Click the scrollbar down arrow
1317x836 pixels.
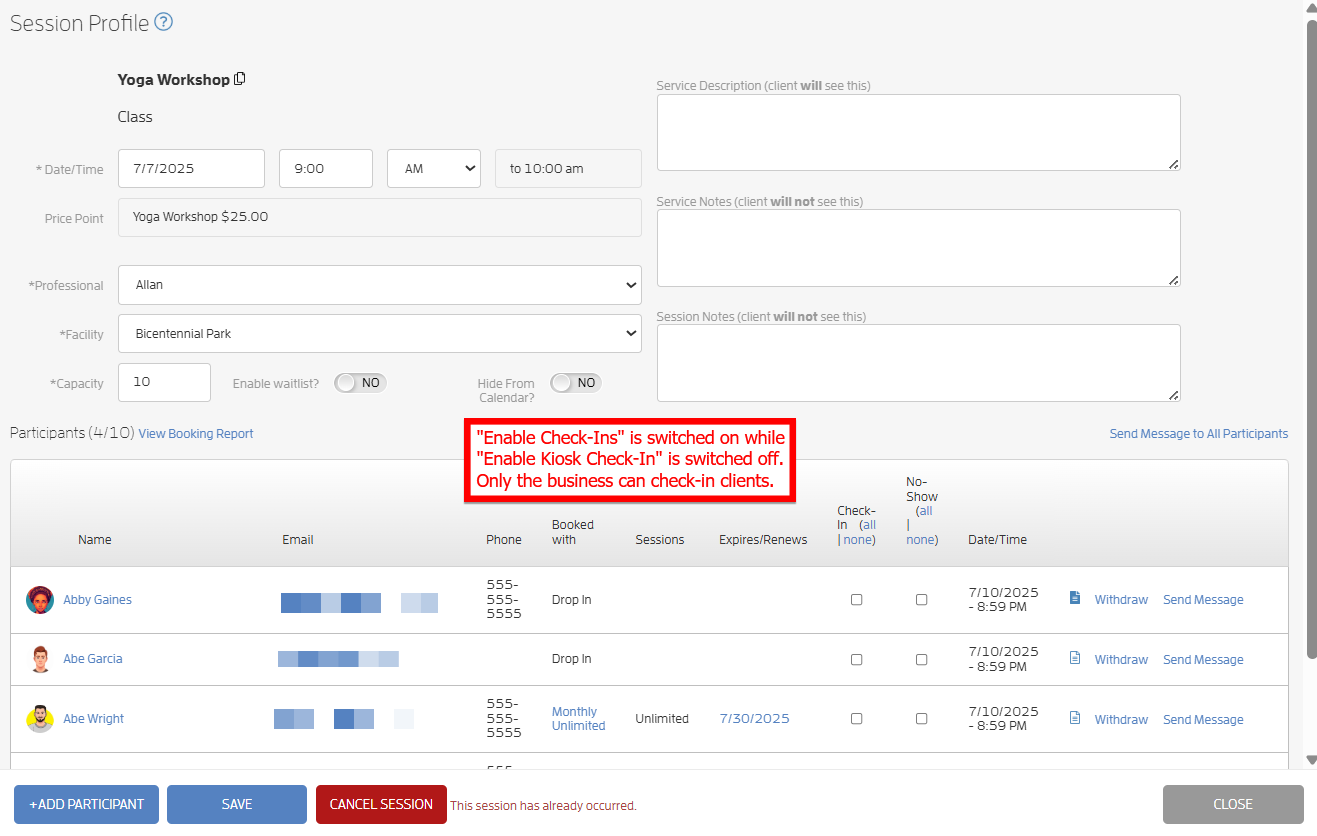click(x=1311, y=760)
